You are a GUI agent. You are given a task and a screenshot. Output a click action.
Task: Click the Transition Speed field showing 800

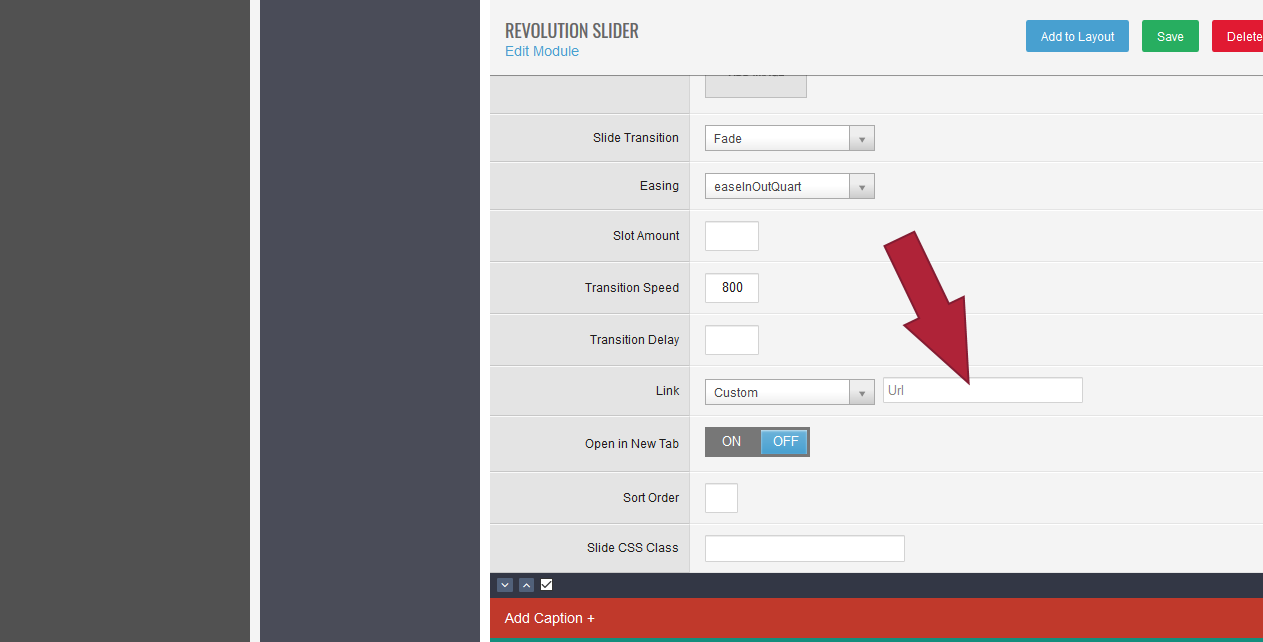[732, 288]
